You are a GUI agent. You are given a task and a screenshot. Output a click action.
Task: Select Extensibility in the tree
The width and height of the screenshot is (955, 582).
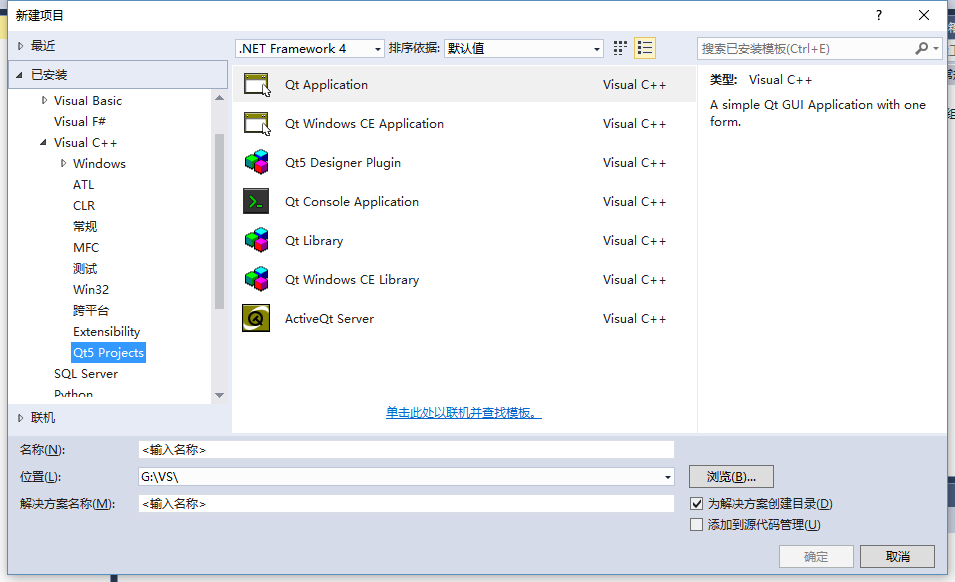(107, 332)
